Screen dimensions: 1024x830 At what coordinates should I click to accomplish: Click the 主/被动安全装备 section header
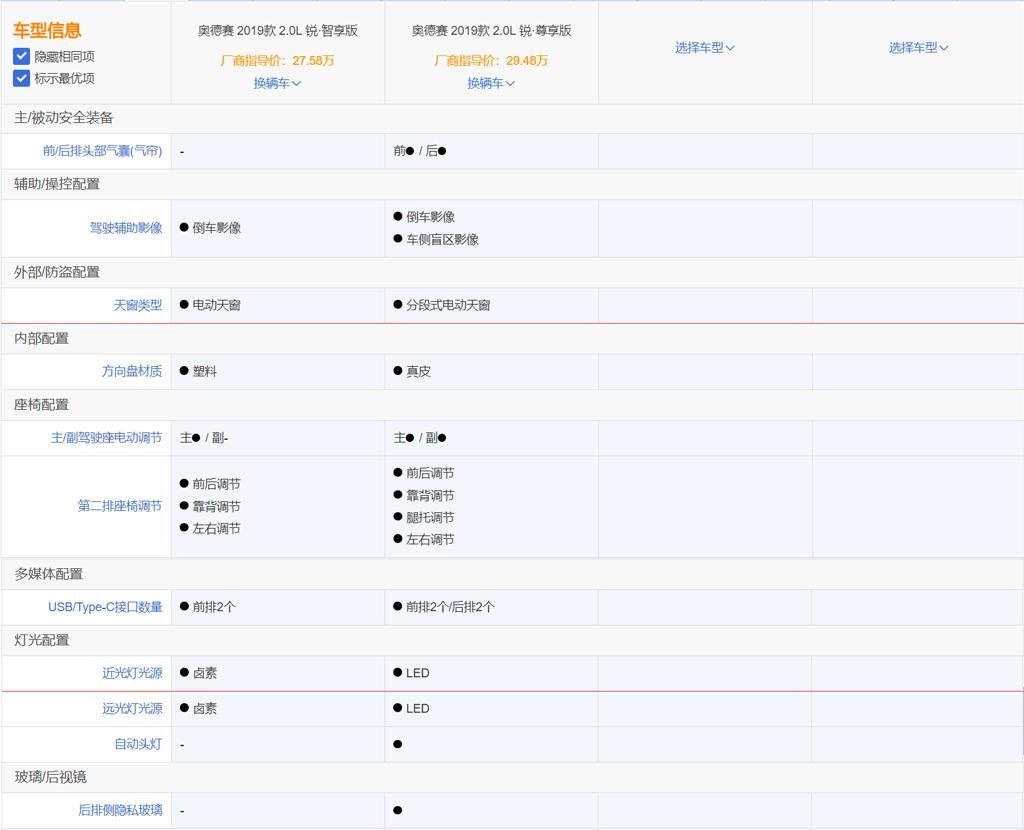[63, 118]
